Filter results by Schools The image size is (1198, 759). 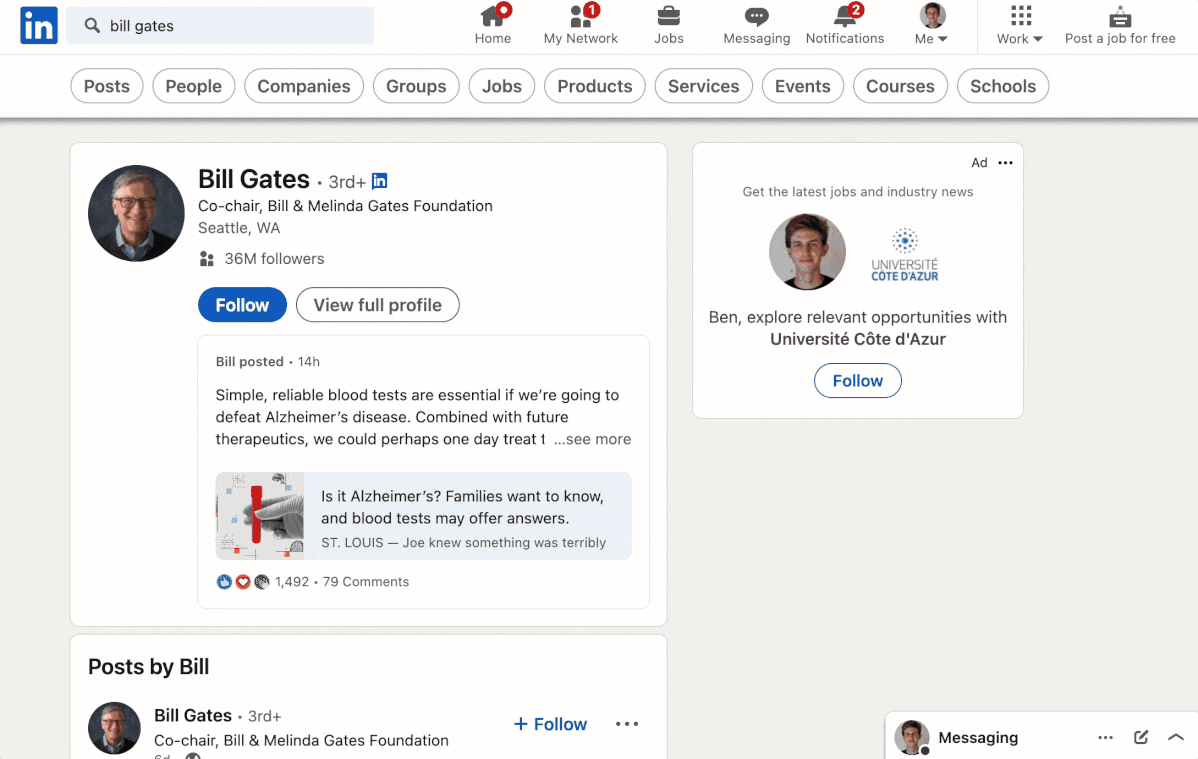[x=1003, y=86]
